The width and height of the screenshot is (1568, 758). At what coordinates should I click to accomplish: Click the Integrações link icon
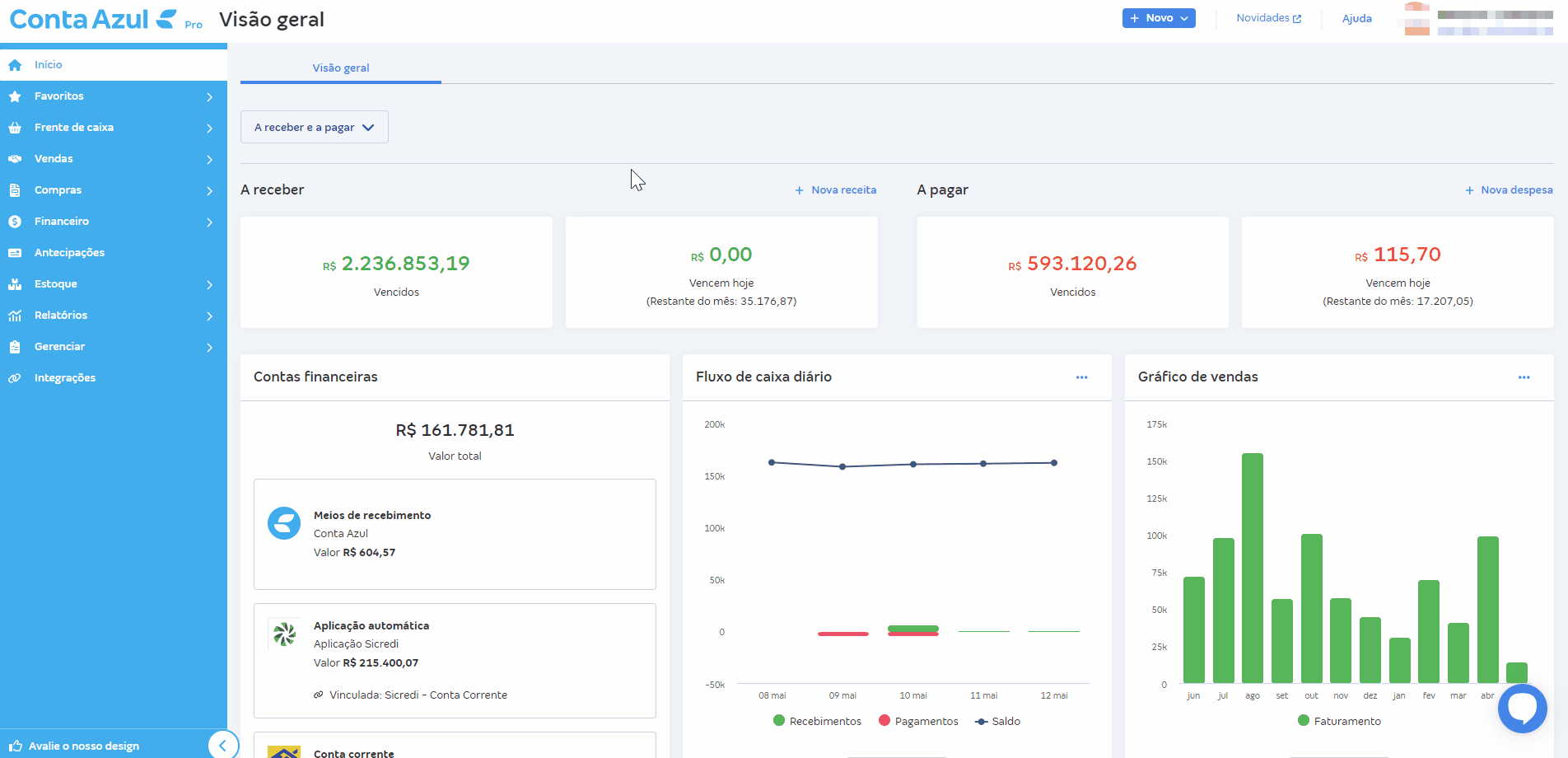[15, 378]
